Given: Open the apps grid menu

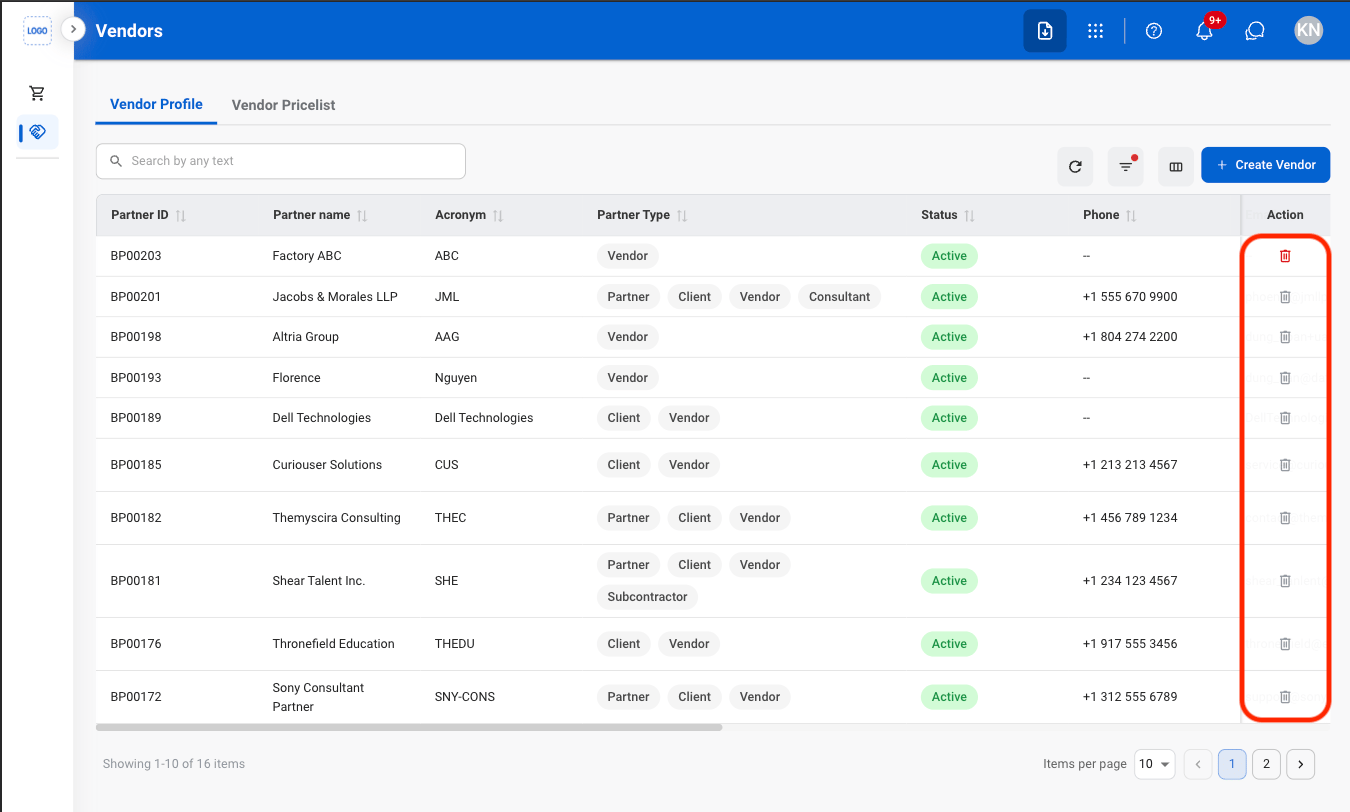Looking at the screenshot, I should 1095,31.
